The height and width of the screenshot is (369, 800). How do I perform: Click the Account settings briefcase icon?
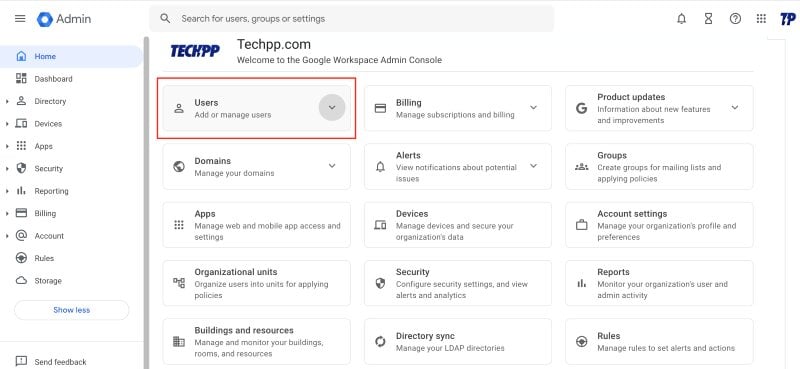(x=582, y=225)
